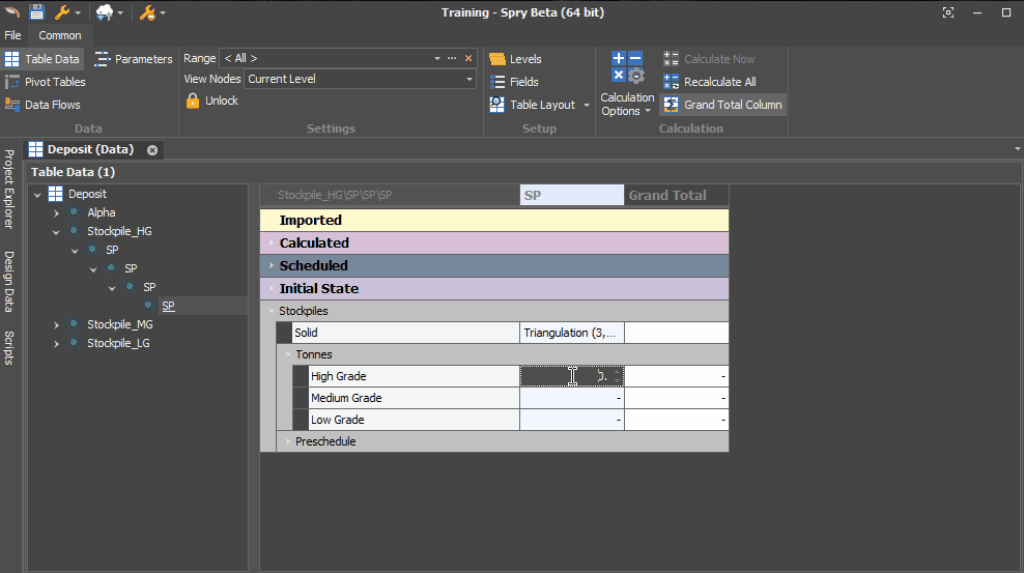Expand the Stockpile_MG tree node

pos(57,325)
